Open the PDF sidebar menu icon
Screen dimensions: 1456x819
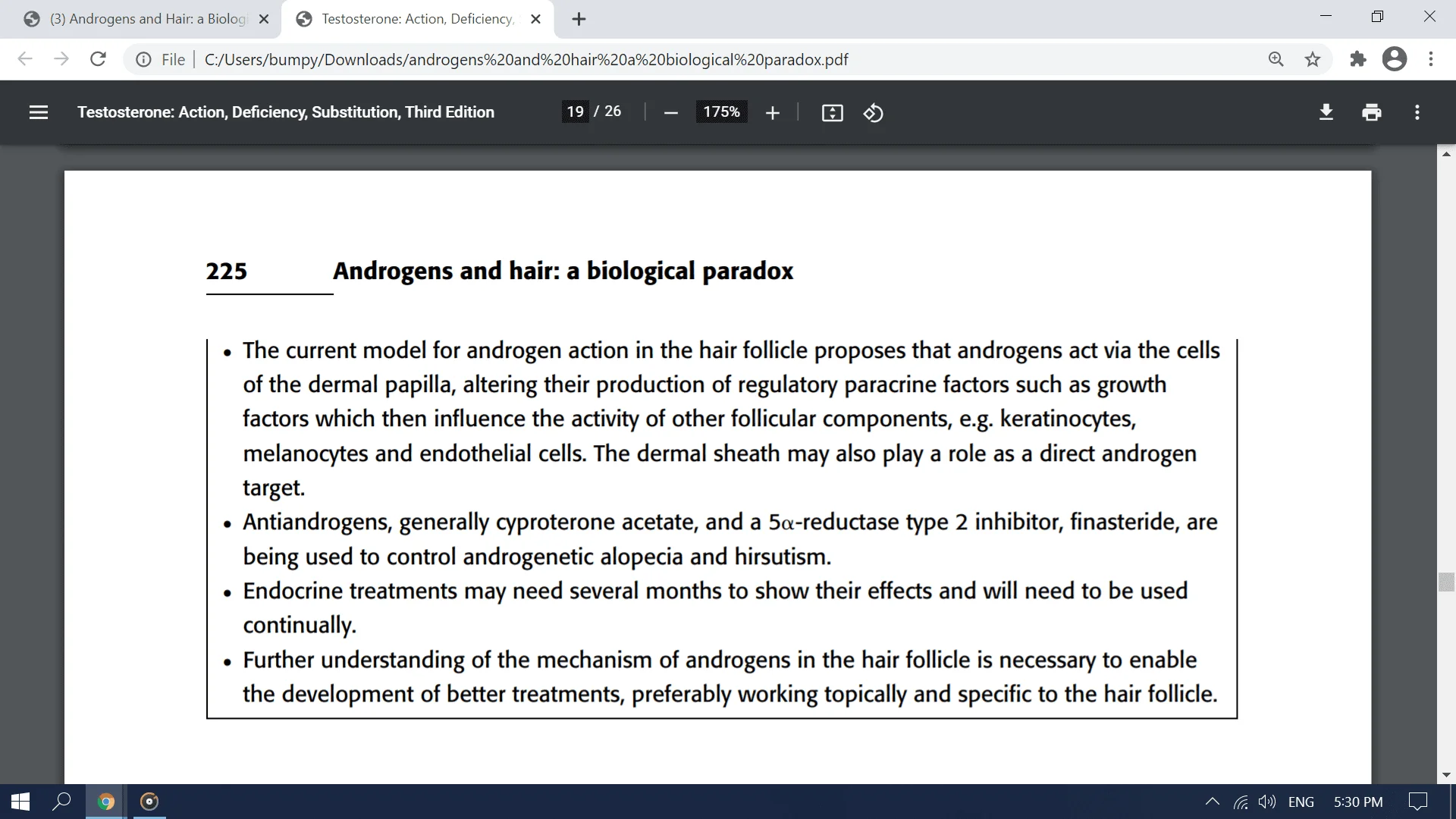[x=39, y=112]
